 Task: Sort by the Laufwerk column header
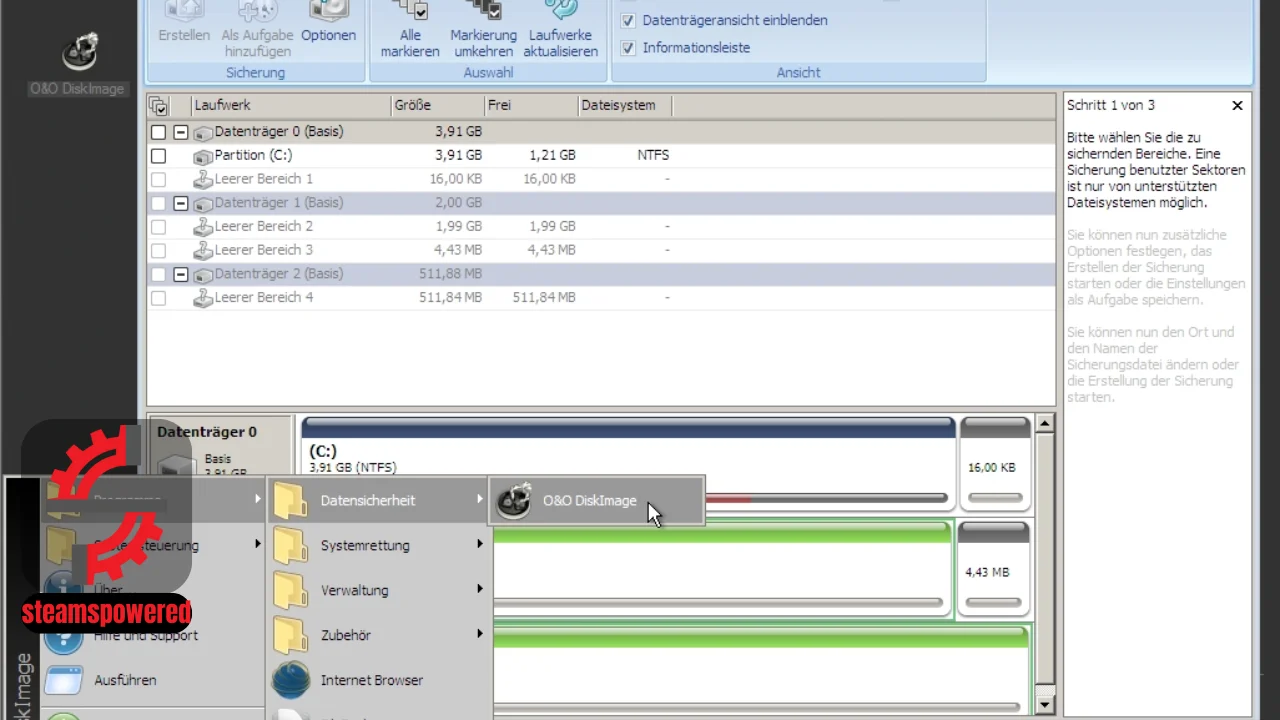(x=291, y=105)
